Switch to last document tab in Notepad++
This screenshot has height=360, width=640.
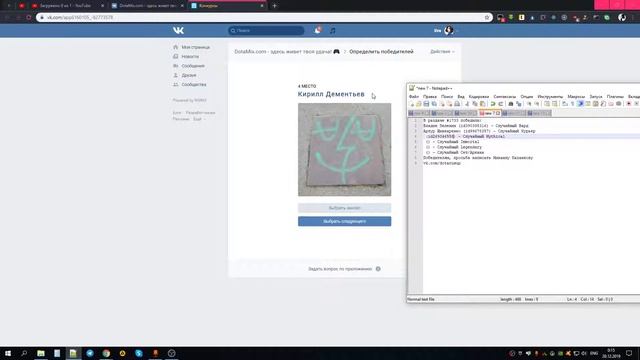pos(539,113)
